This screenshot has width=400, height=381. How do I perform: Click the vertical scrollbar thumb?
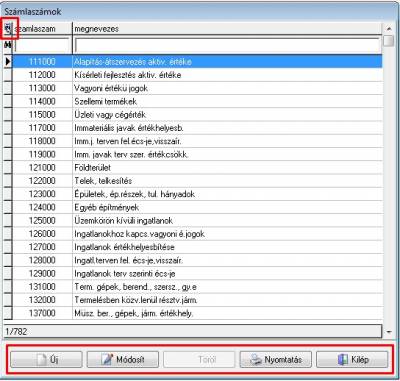[x=389, y=41]
